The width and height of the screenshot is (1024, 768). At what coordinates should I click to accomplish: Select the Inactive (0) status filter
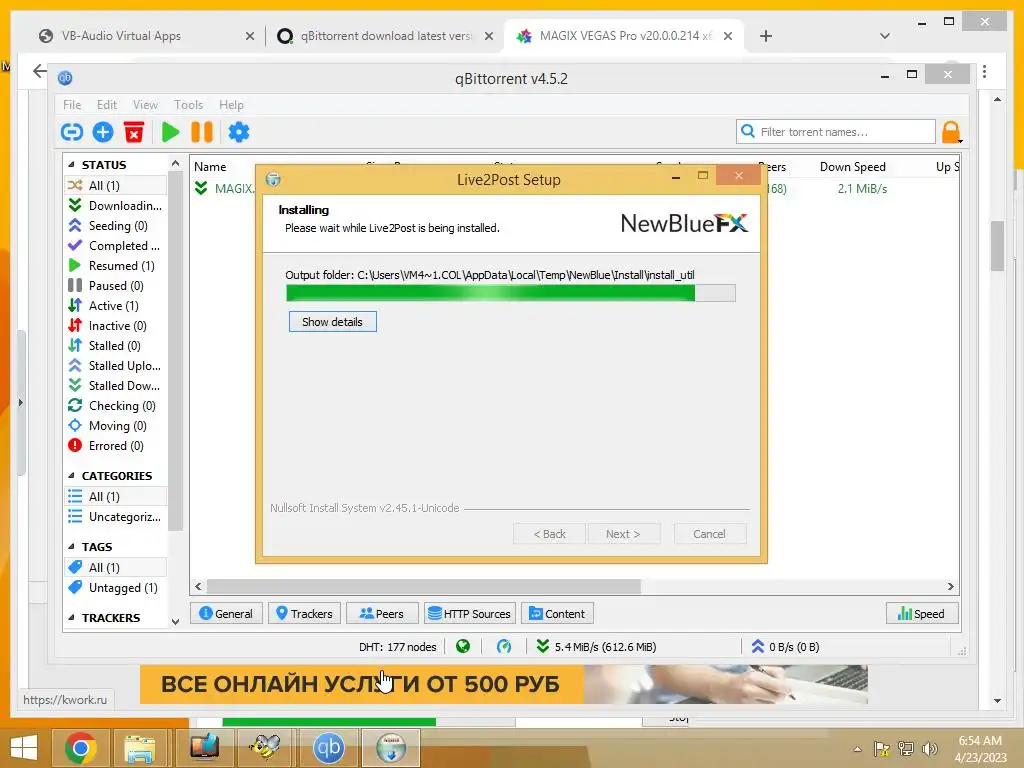click(116, 326)
